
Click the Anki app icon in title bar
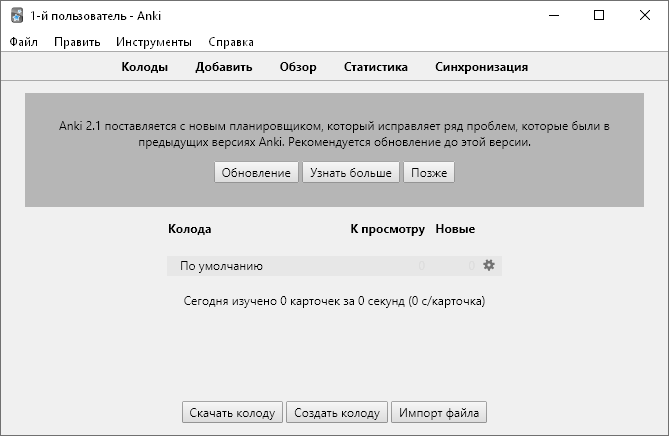point(18,15)
